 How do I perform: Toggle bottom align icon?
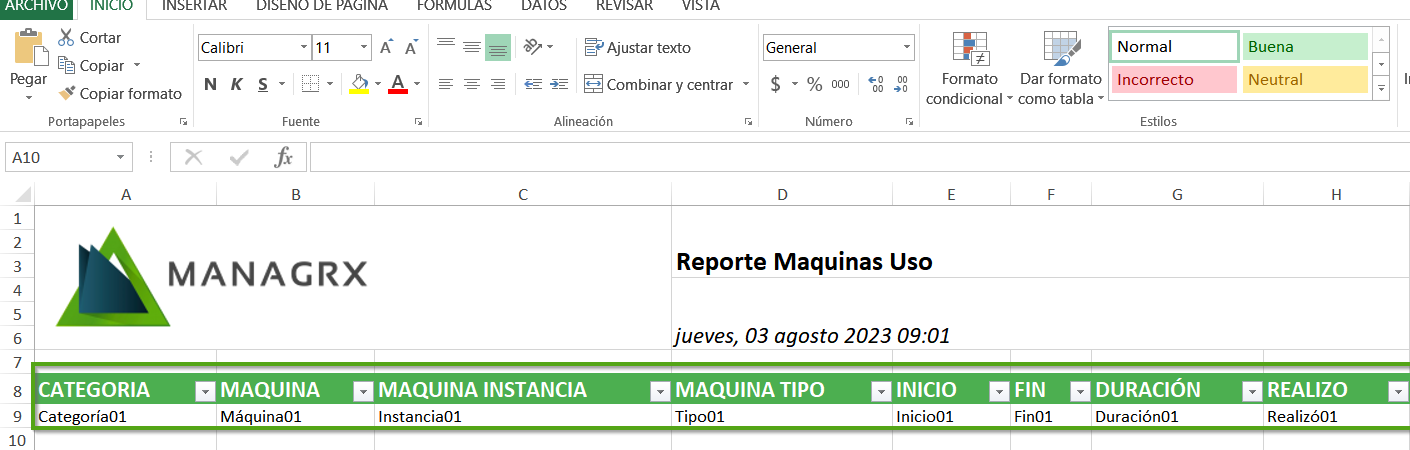tap(498, 47)
